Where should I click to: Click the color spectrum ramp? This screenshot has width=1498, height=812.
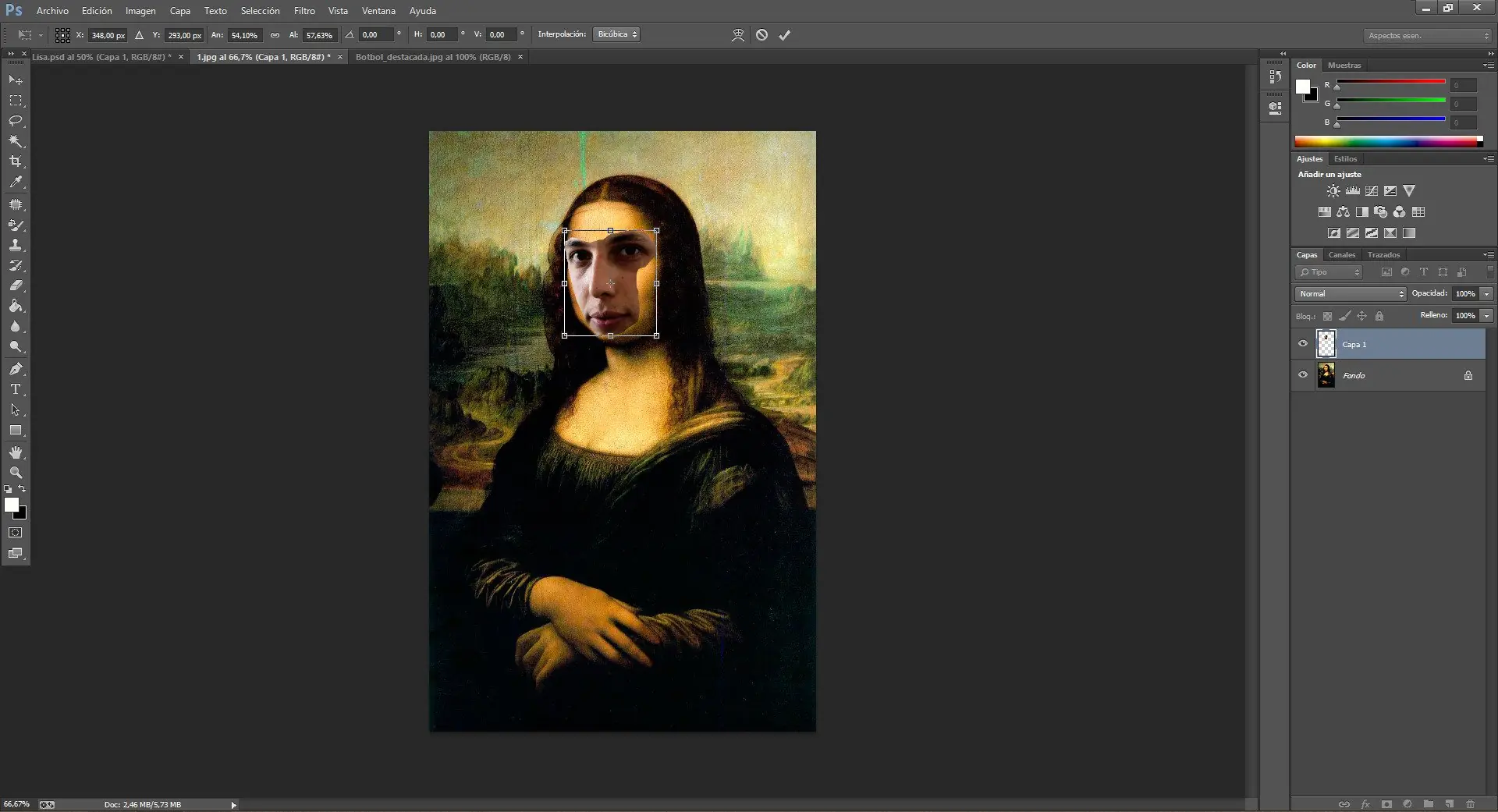[1389, 141]
